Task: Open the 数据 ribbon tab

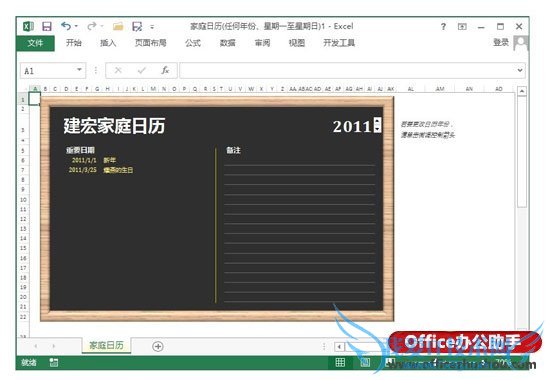Action: coord(227,43)
